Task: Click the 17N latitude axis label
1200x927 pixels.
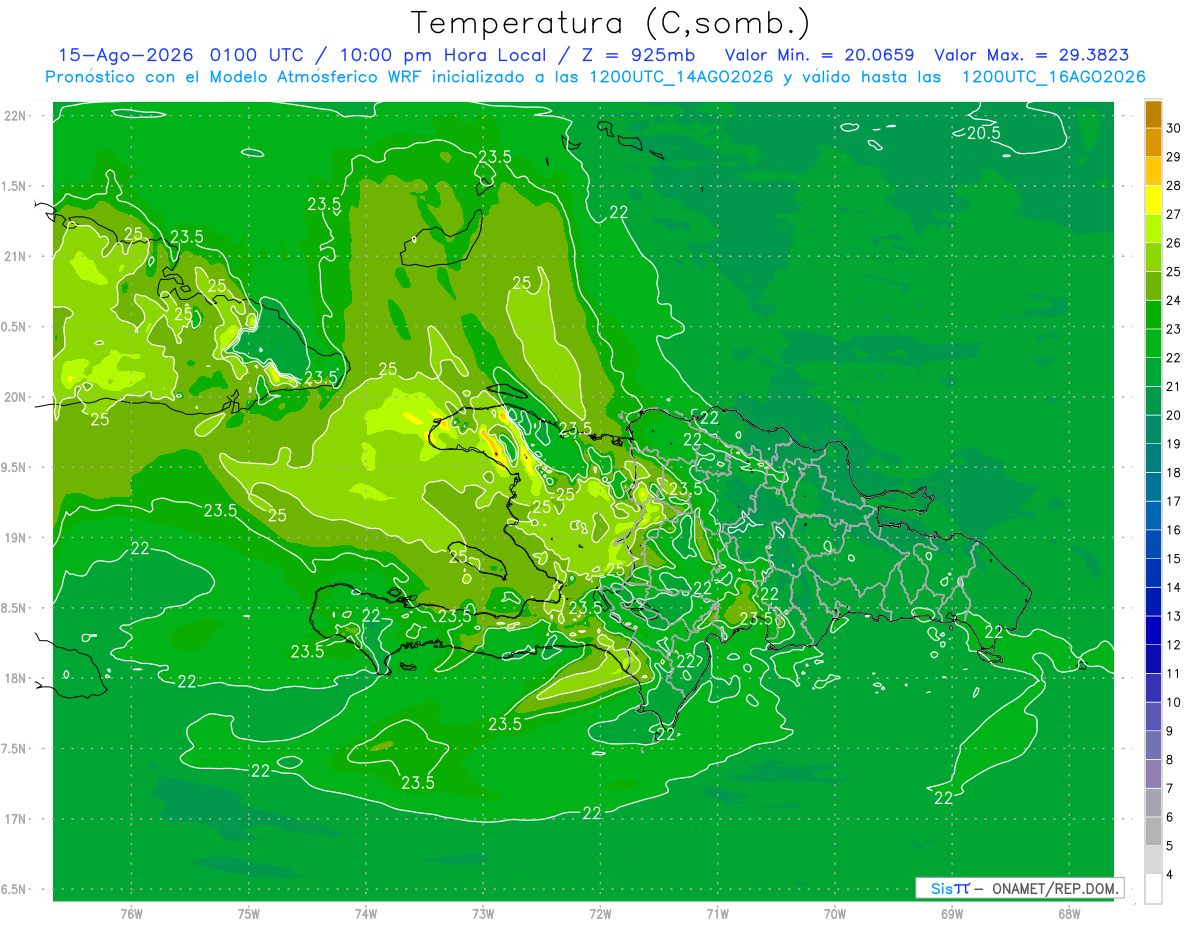Action: pyautogui.click(x=17, y=819)
